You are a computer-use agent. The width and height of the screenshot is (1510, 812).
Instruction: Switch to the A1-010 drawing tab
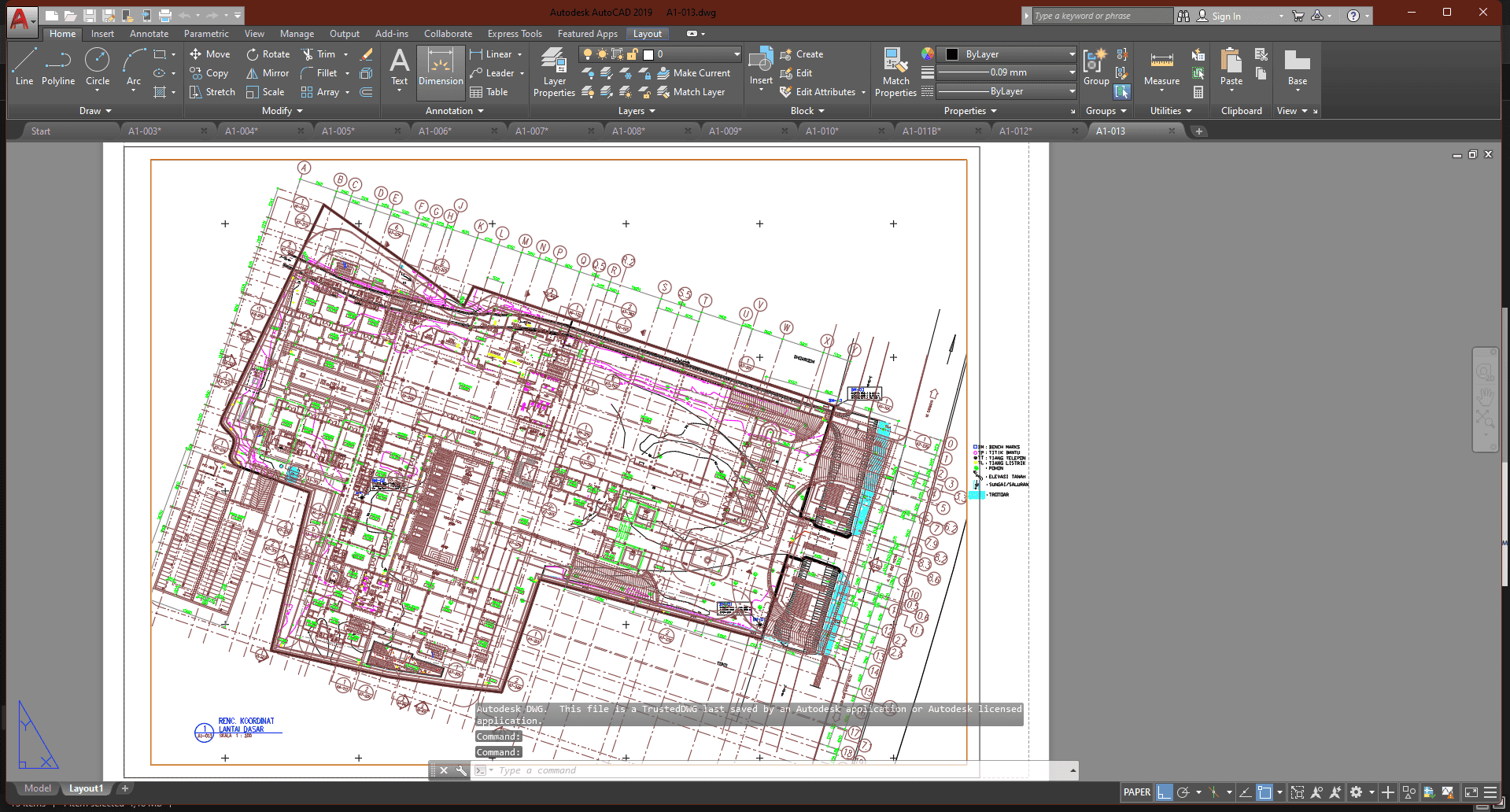click(x=822, y=131)
